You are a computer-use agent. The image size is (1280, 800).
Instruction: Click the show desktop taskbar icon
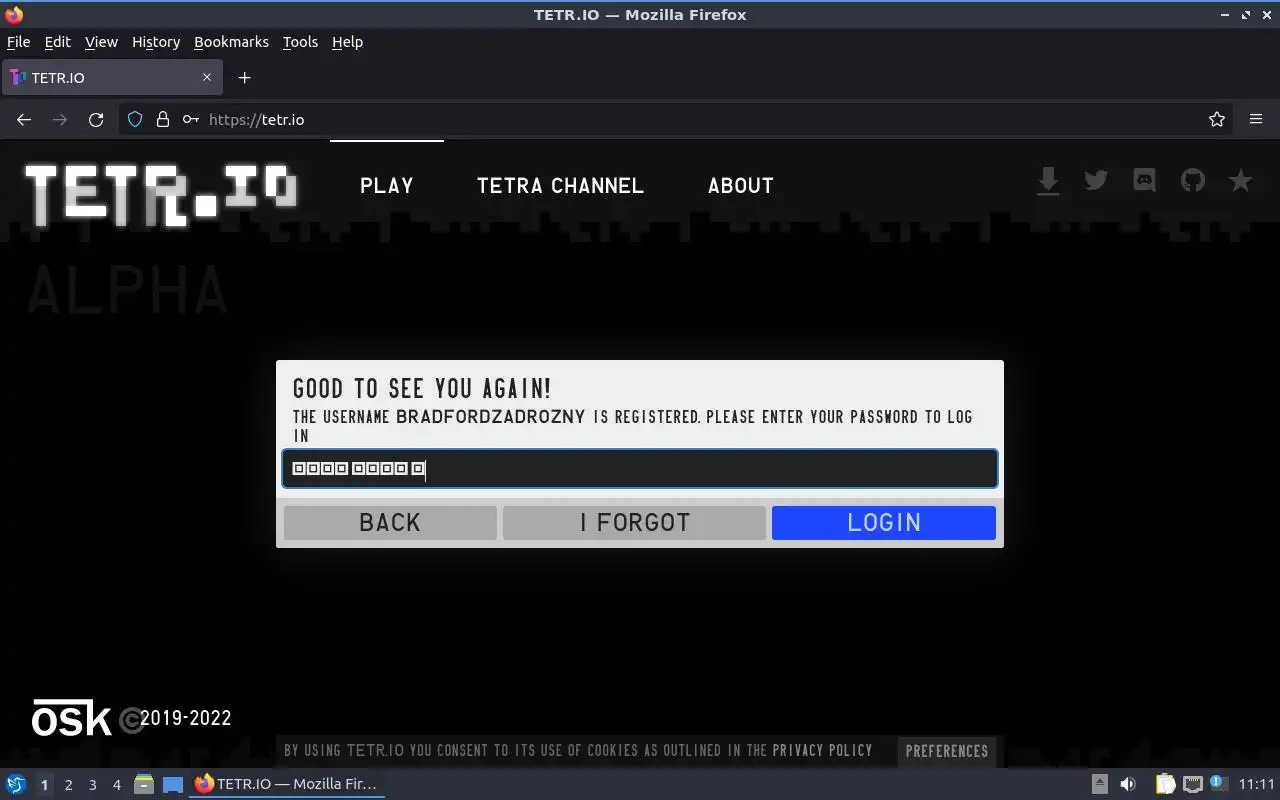(x=172, y=784)
